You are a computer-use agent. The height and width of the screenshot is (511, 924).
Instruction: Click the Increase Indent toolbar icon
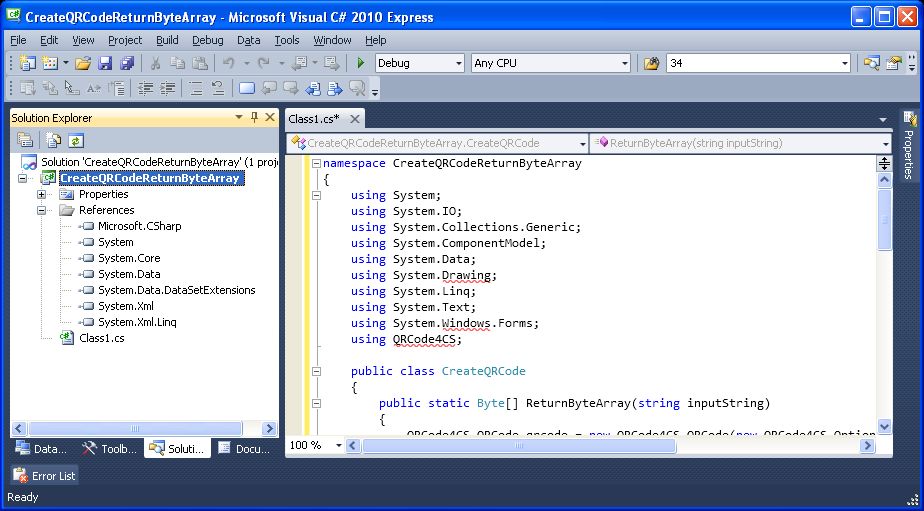(169, 89)
